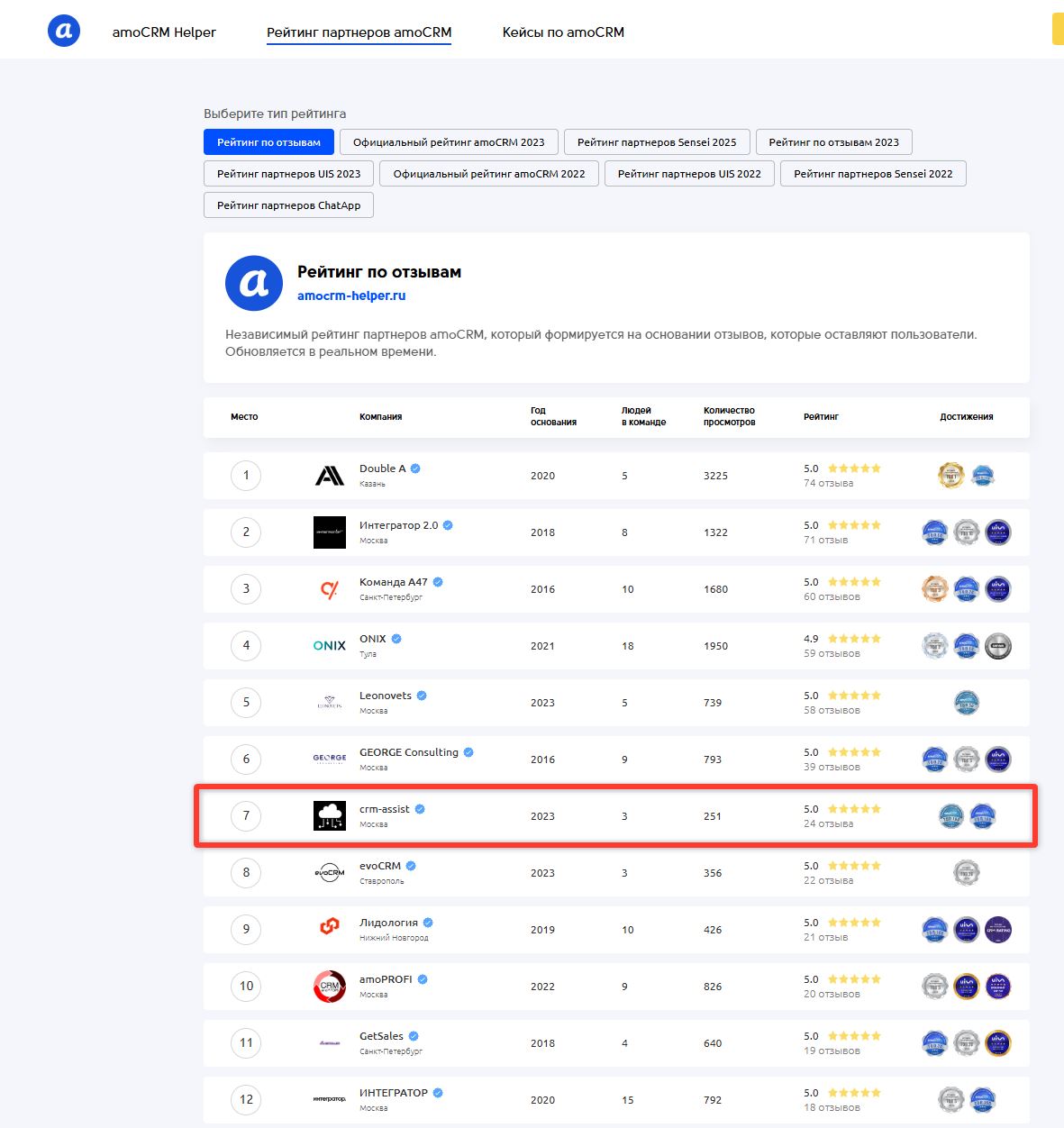This screenshot has height=1128, width=1064.
Task: Click the gold achievement badge for Double A
Action: (950, 475)
